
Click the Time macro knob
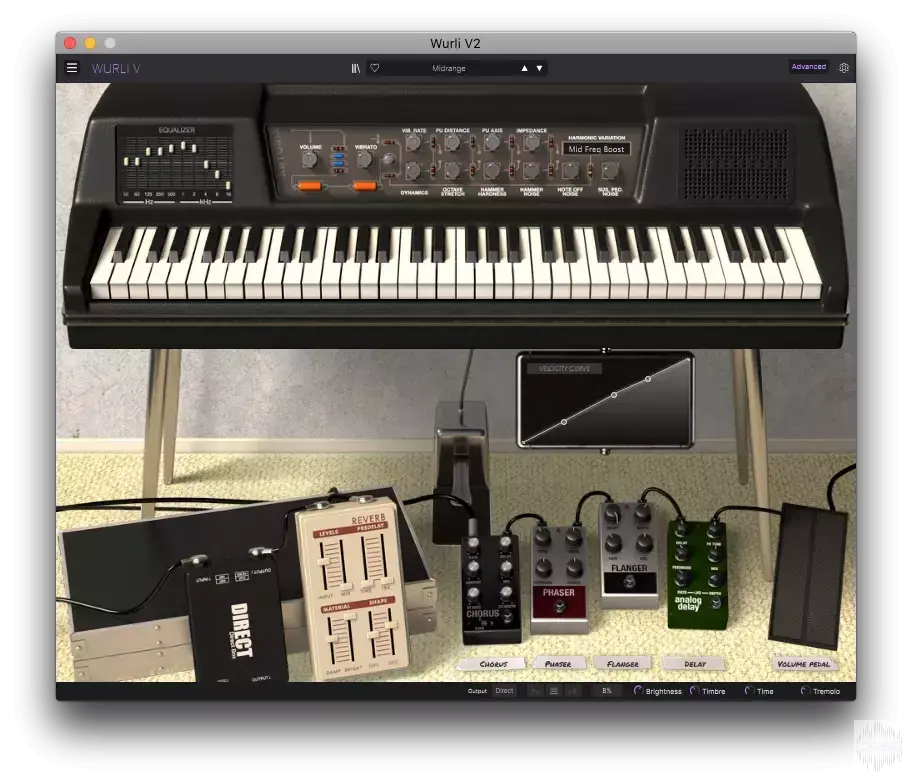(750, 691)
